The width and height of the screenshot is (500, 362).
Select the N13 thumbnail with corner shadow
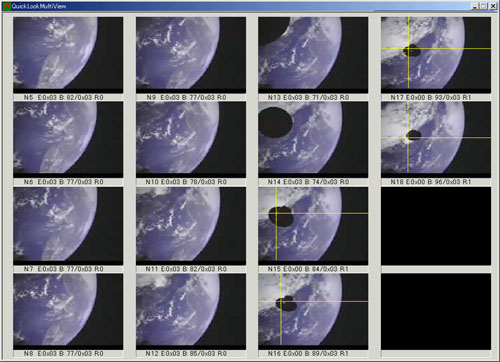[x=313, y=55]
